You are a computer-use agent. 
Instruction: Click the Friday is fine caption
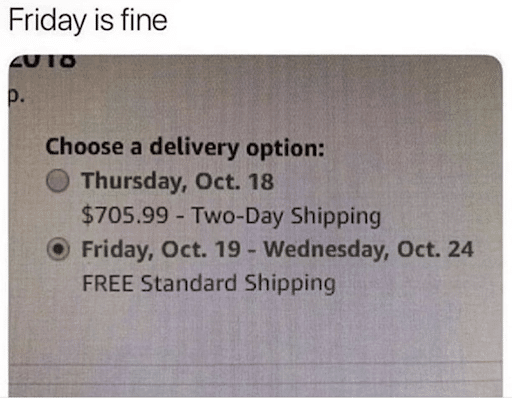pyautogui.click(x=88, y=21)
